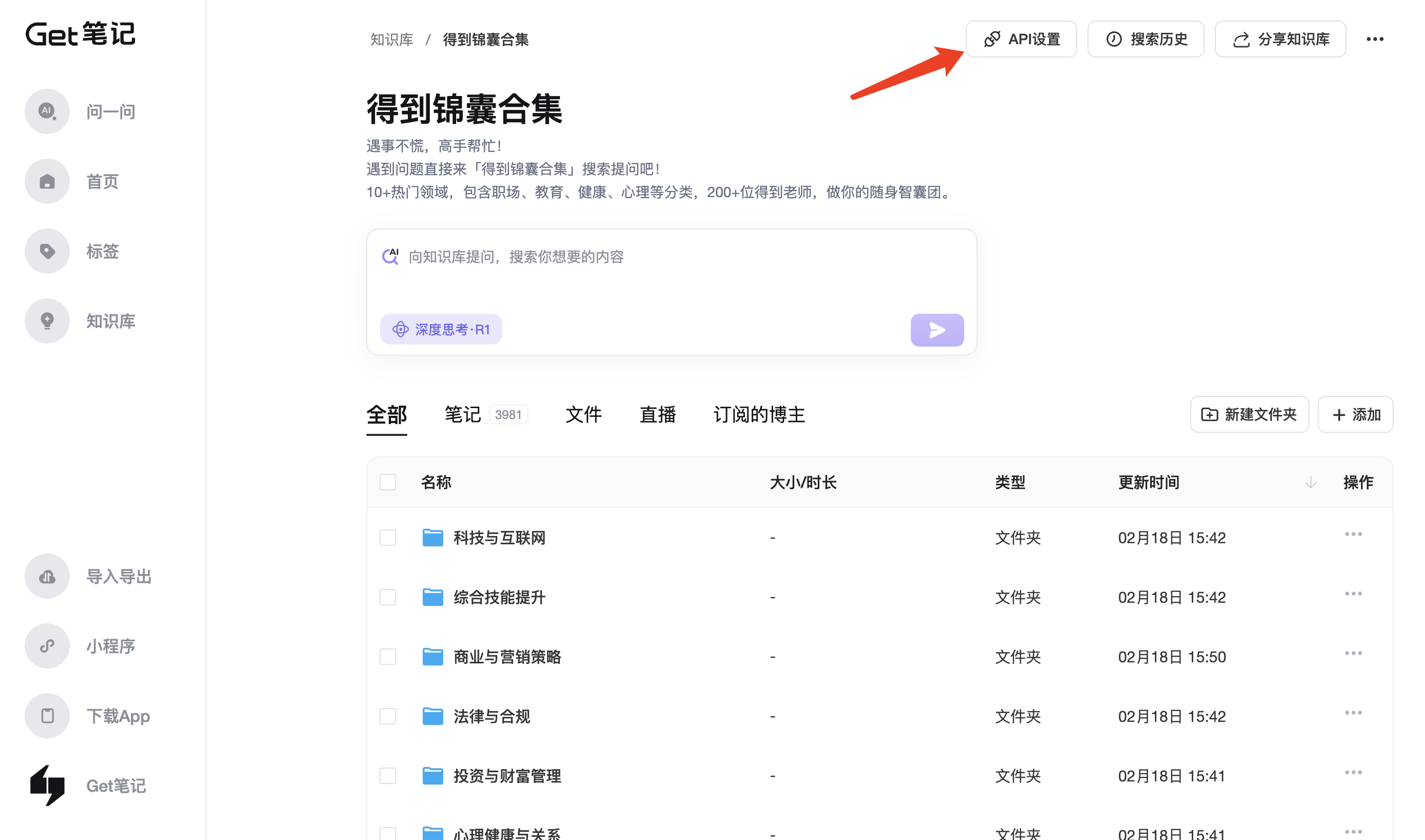Open actions menu for 法律与合规 row
Viewport: 1425px width, 840px height.
click(x=1353, y=713)
